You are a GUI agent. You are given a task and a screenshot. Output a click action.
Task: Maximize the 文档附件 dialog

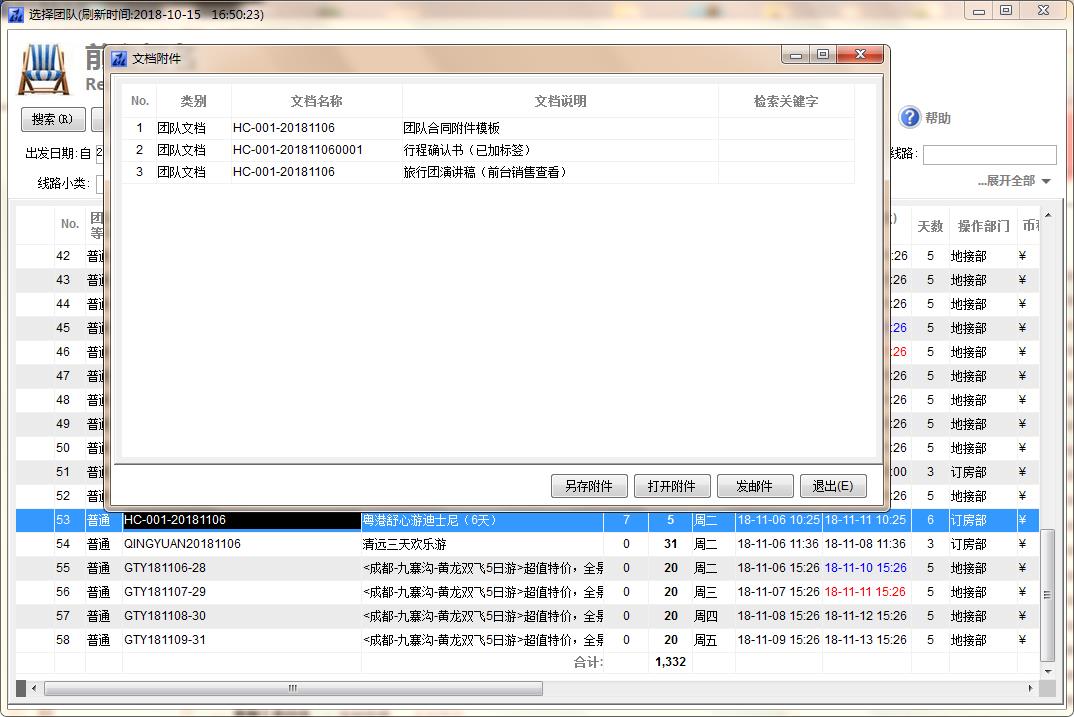coord(823,55)
